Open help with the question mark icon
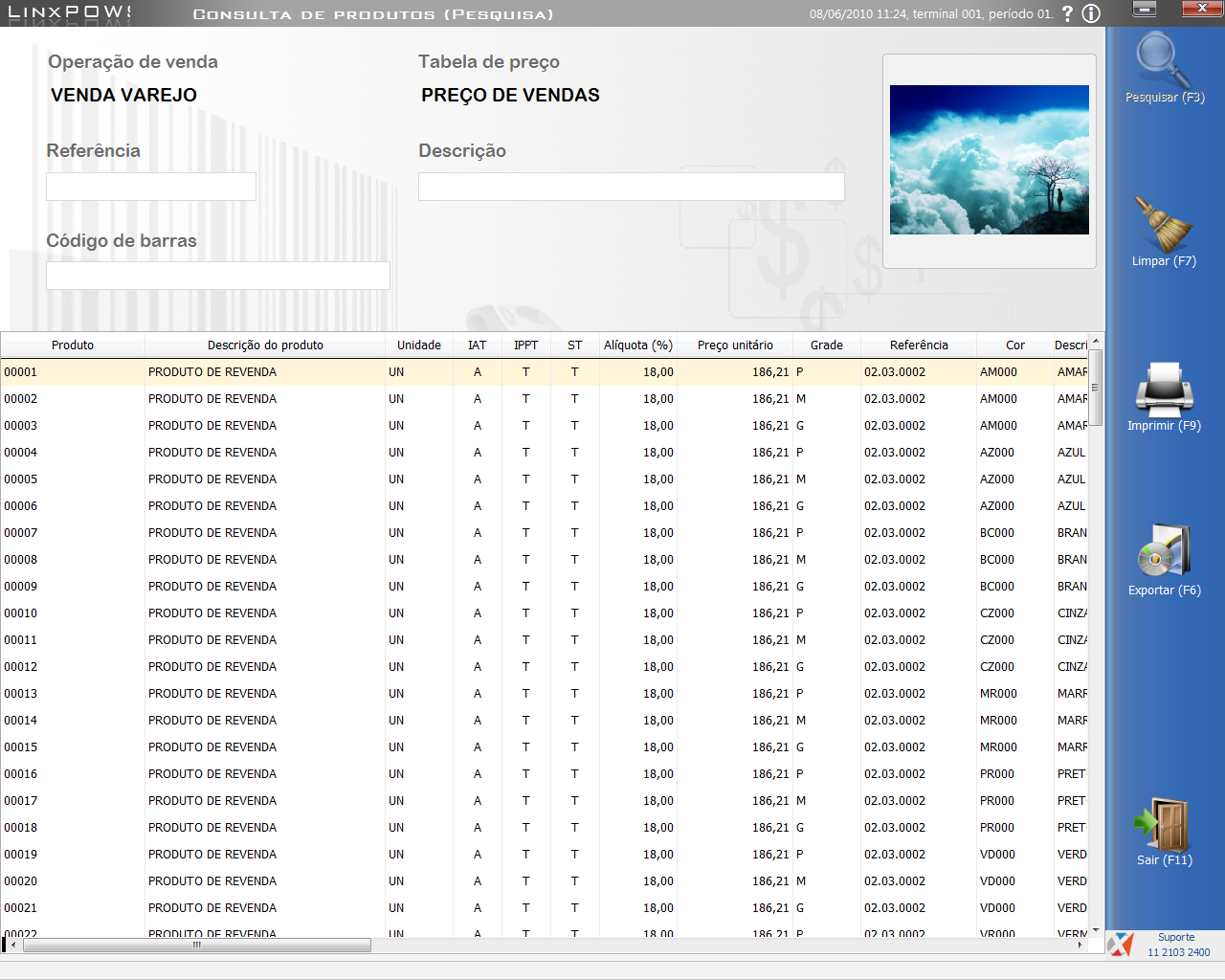The width and height of the screenshot is (1225, 980). [1068, 14]
